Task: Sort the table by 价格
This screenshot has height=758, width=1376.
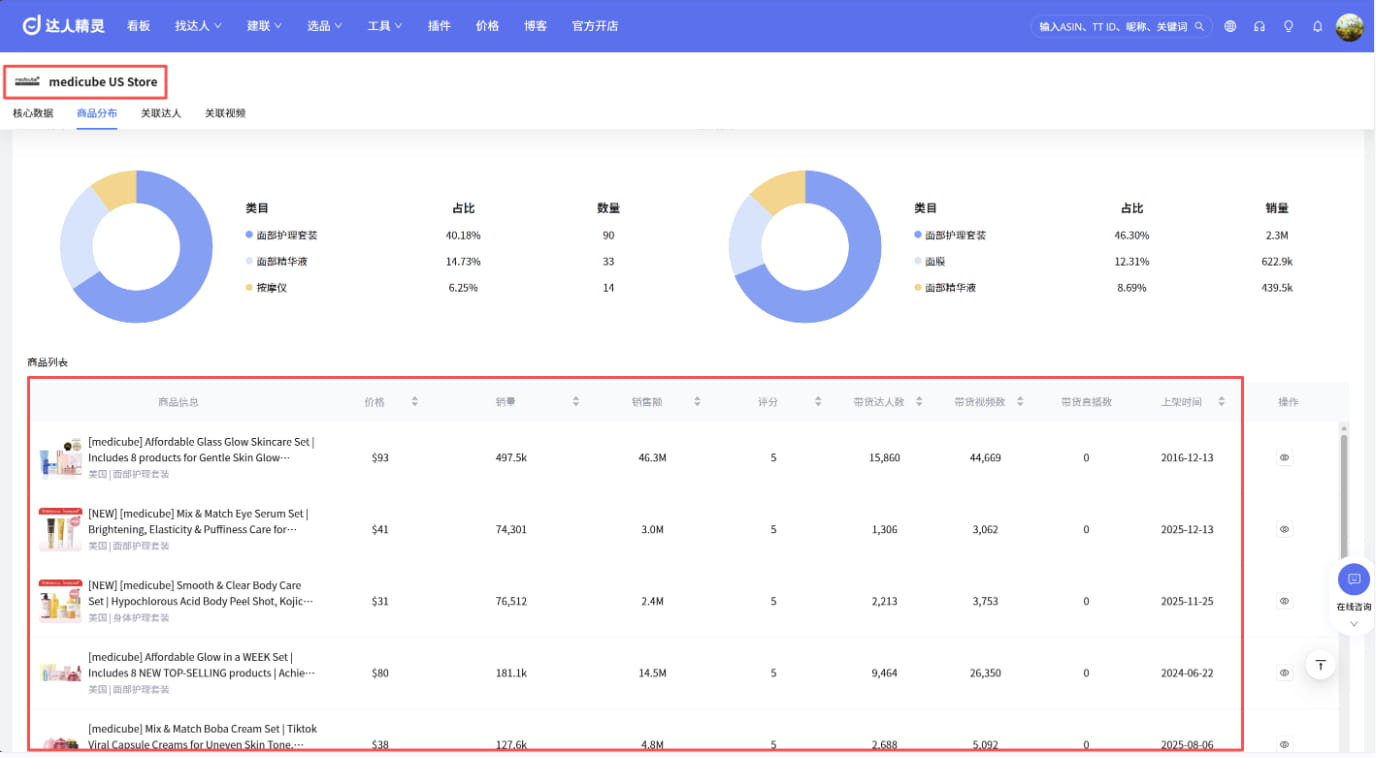Action: (414, 402)
